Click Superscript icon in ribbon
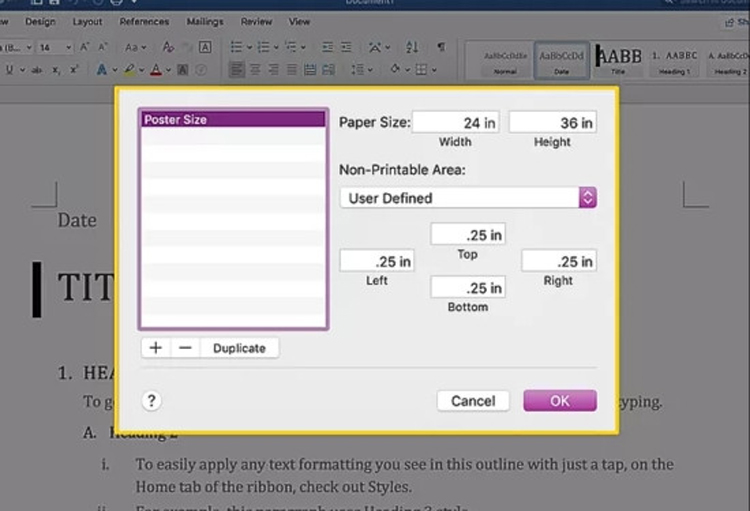 pos(74,70)
